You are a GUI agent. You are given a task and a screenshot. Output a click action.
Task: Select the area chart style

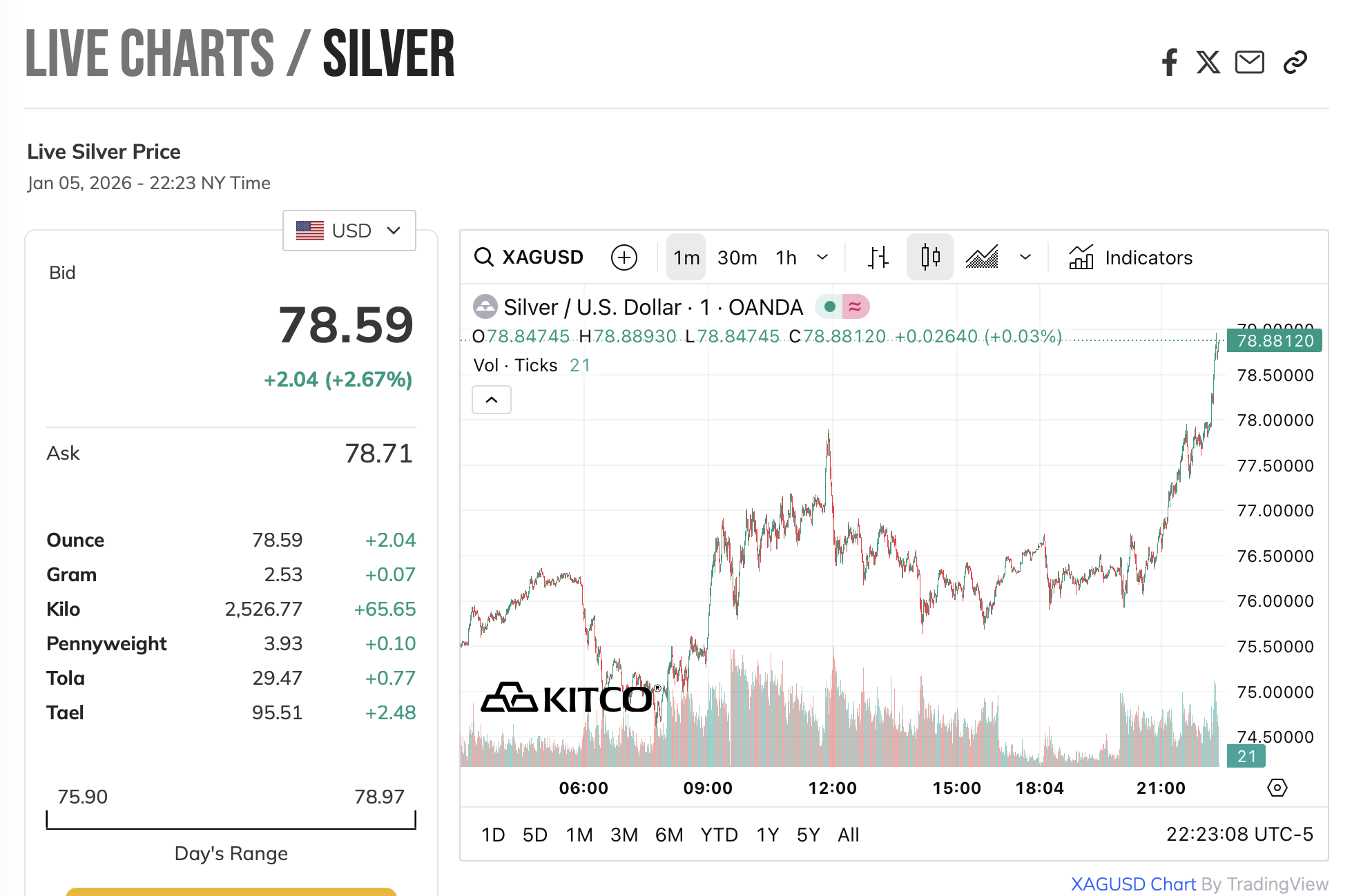982,257
